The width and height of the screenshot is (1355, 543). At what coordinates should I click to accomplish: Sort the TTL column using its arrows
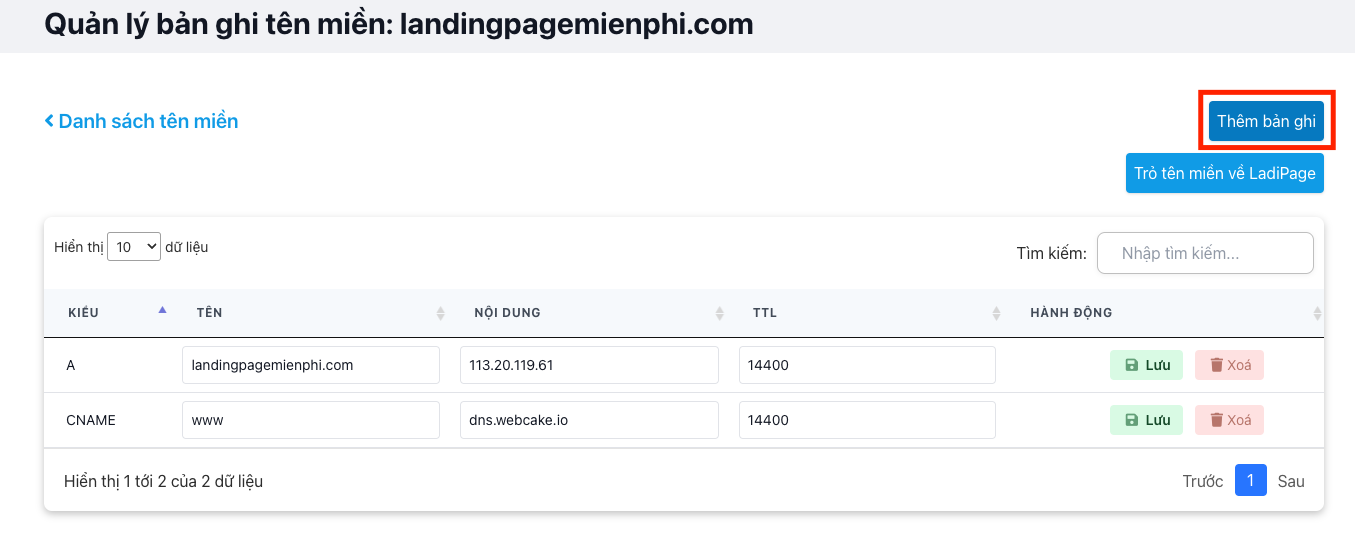click(996, 313)
